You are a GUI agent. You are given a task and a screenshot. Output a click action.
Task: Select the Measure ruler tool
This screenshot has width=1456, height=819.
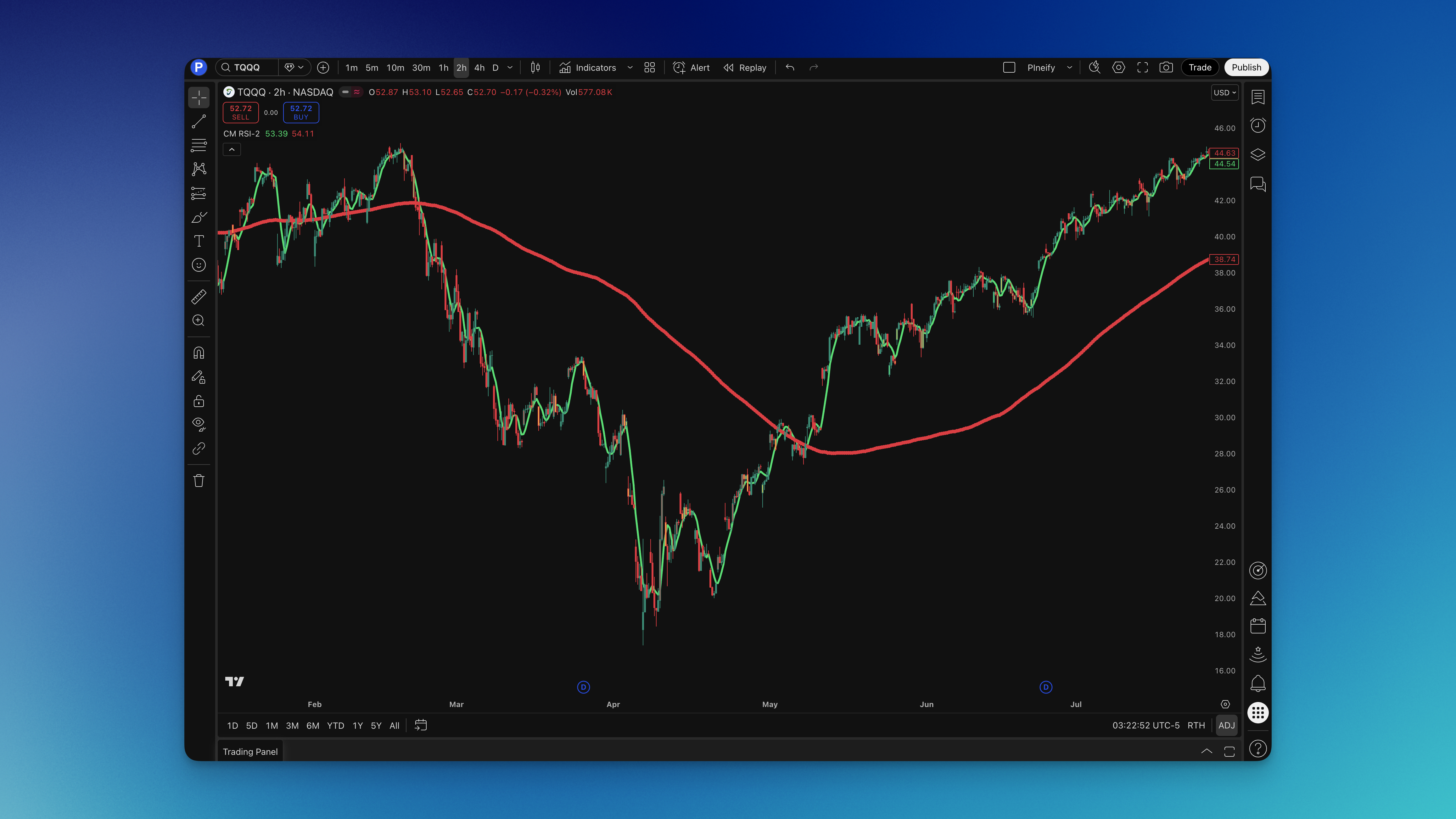[199, 297]
